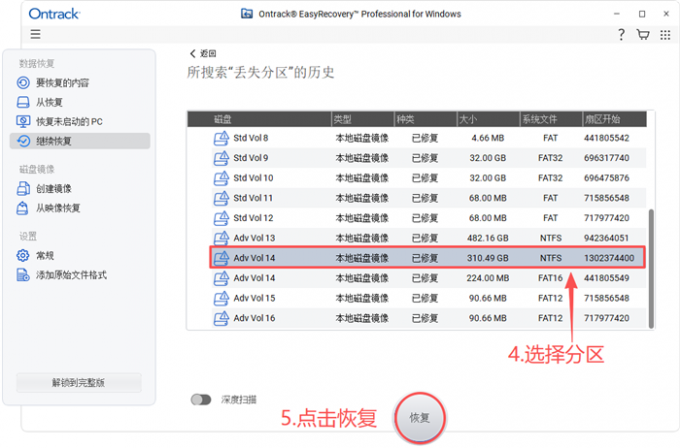680x448 pixels.
Task: Open 常规 settings in the sidebar
Action: [x=45, y=255]
